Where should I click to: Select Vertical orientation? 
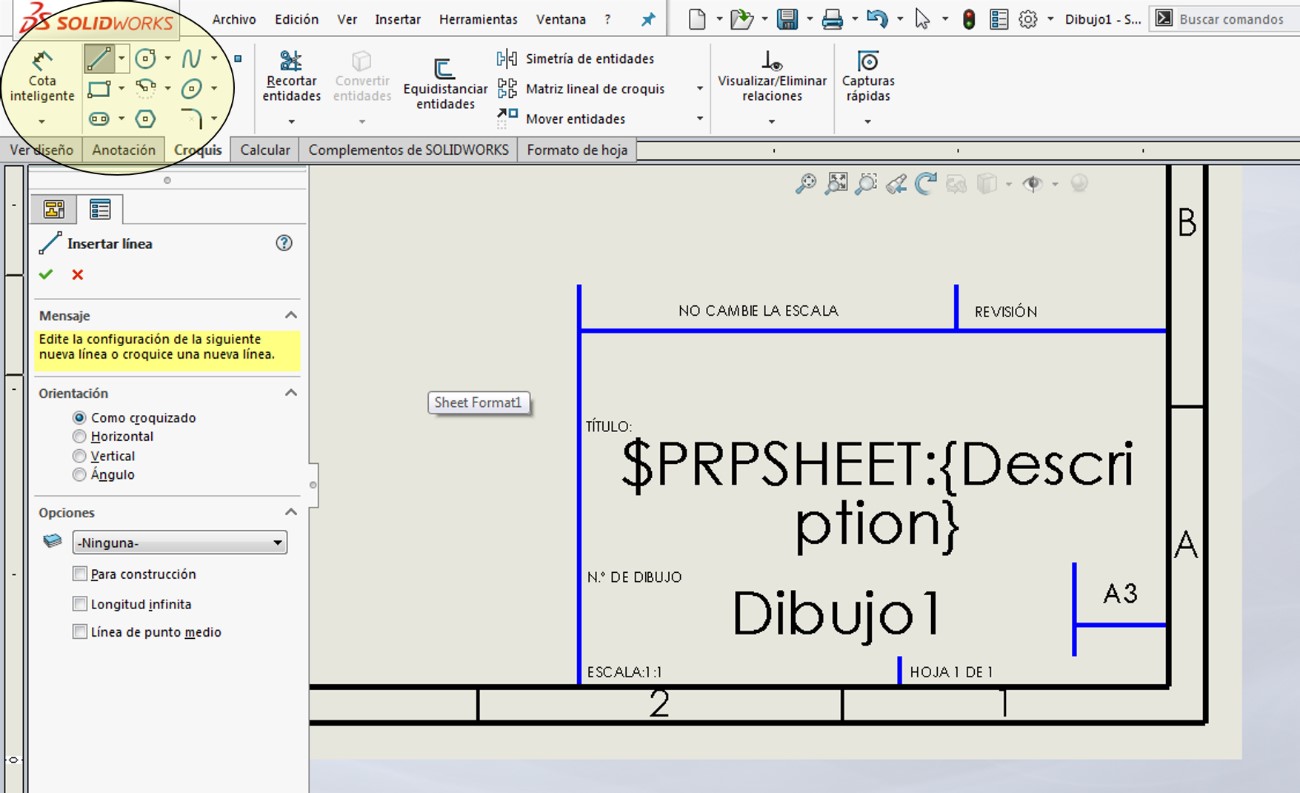click(80, 456)
